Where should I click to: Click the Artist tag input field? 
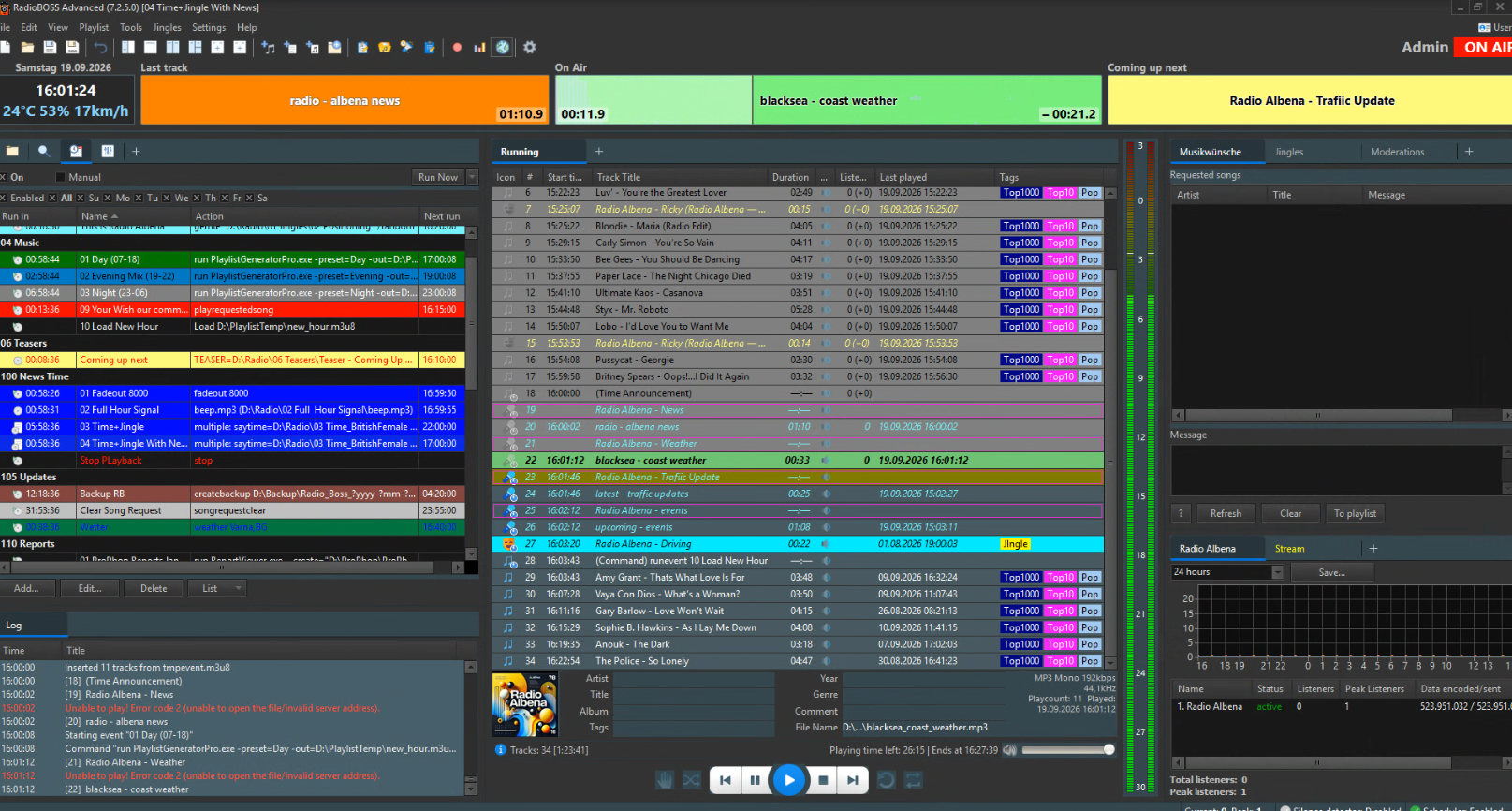[x=694, y=679]
